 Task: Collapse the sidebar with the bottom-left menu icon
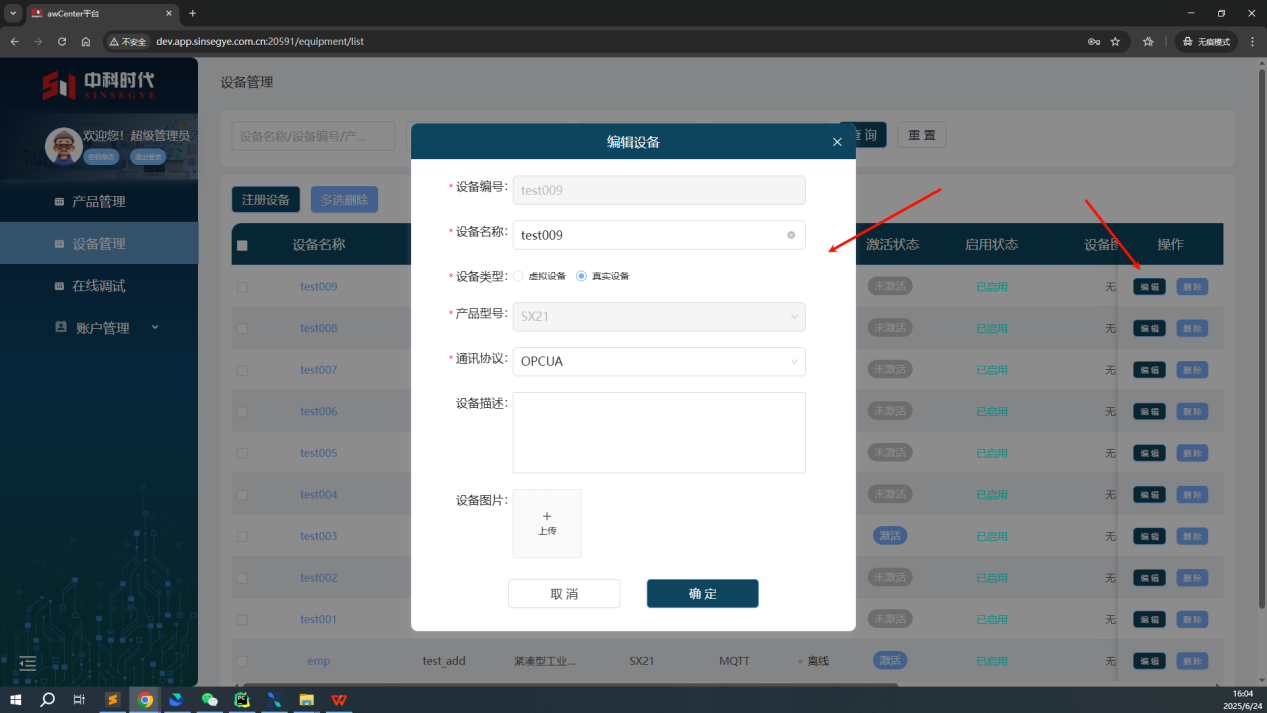point(28,663)
